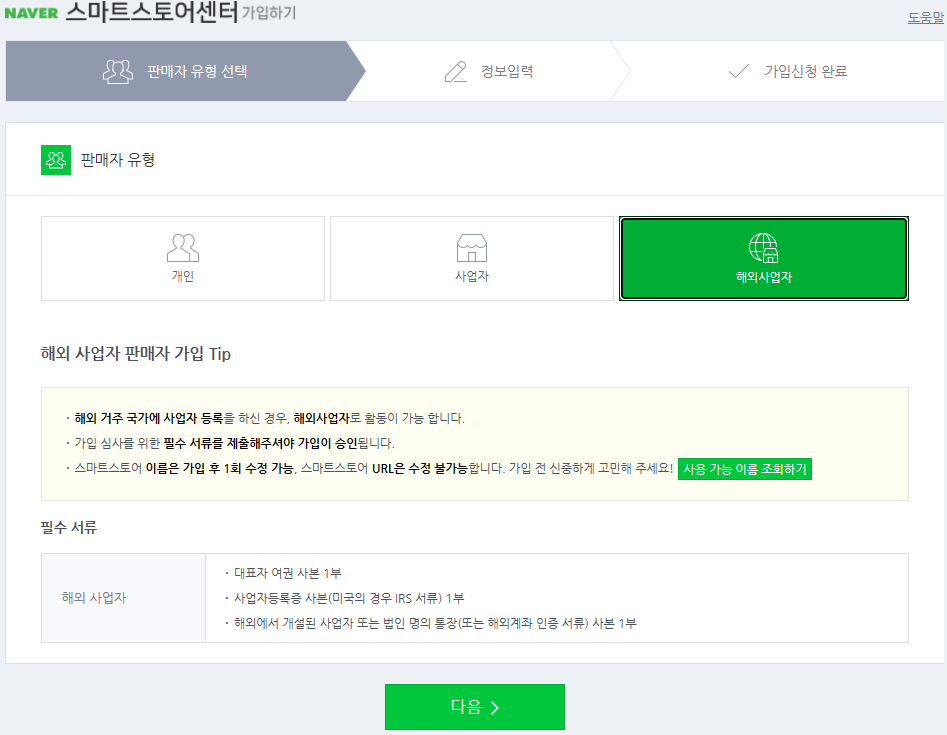Click the 판매자 유형 heading text
The height and width of the screenshot is (735, 947).
tap(118, 160)
